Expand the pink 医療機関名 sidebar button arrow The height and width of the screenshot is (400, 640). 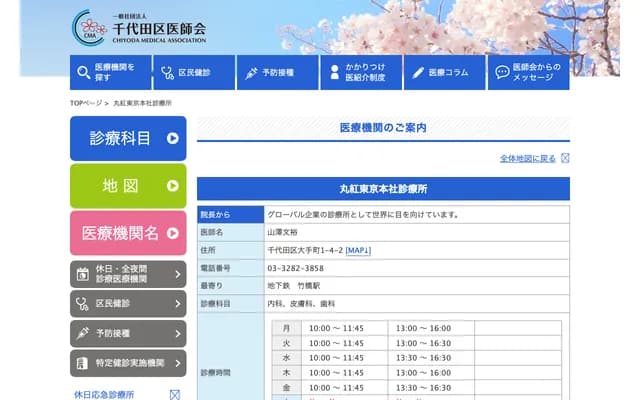tap(173, 233)
